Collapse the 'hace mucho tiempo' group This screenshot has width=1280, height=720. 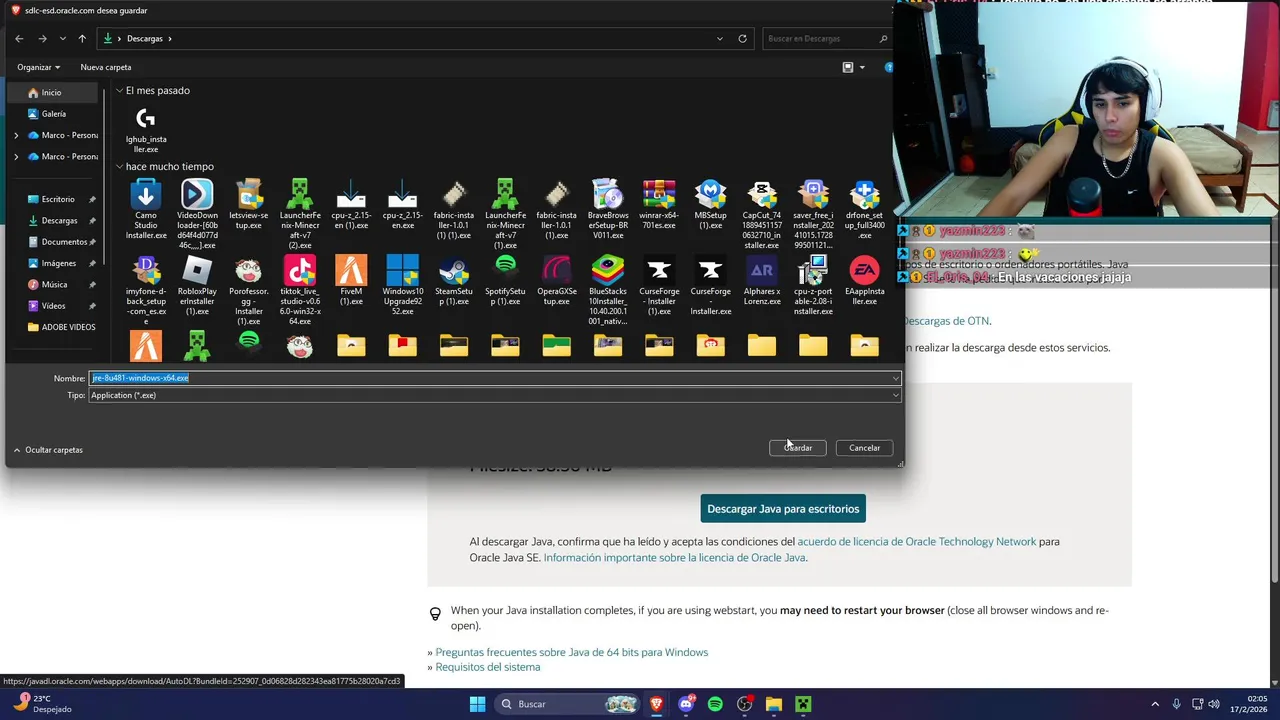point(120,167)
